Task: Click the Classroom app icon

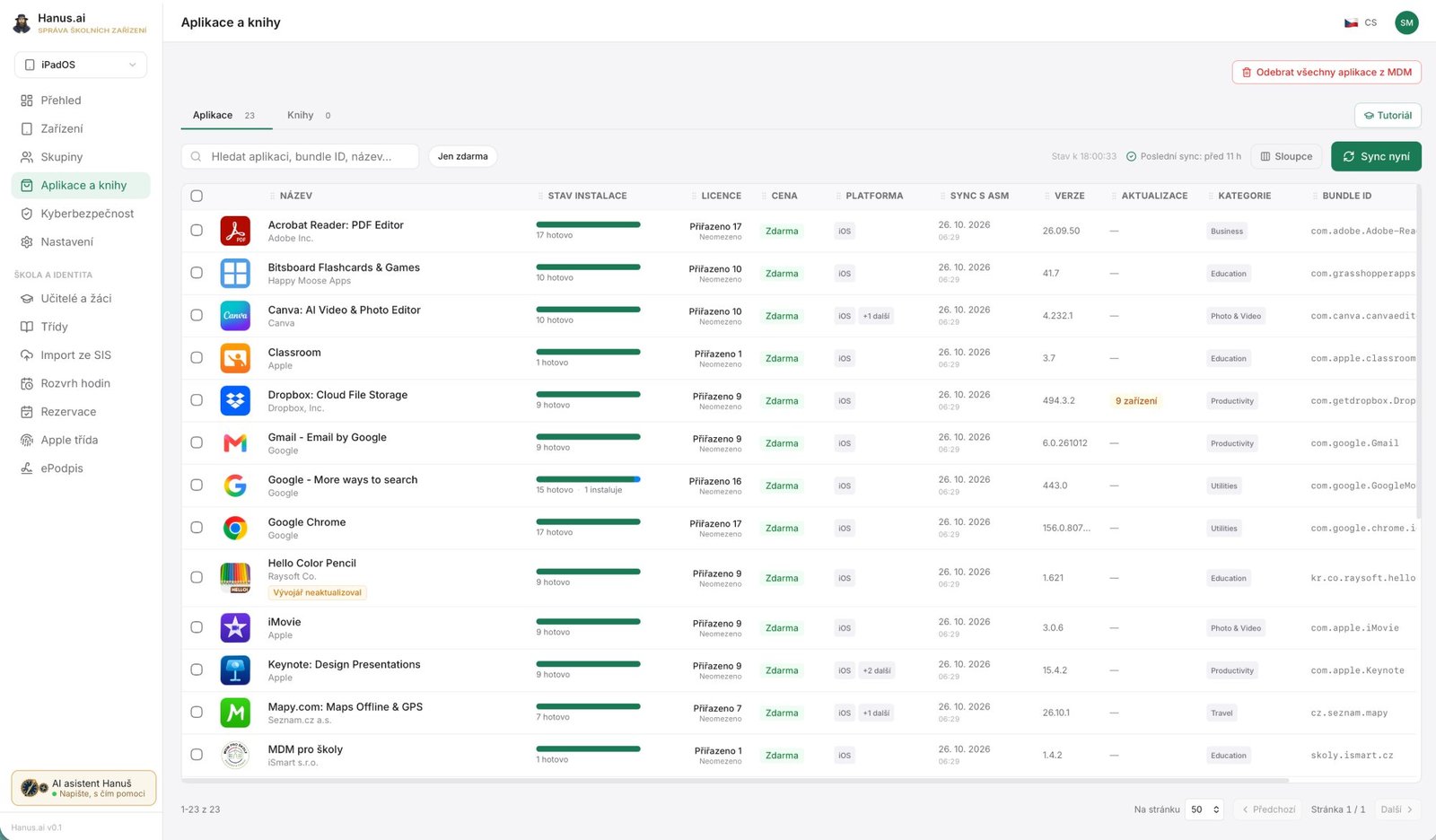Action: point(235,358)
